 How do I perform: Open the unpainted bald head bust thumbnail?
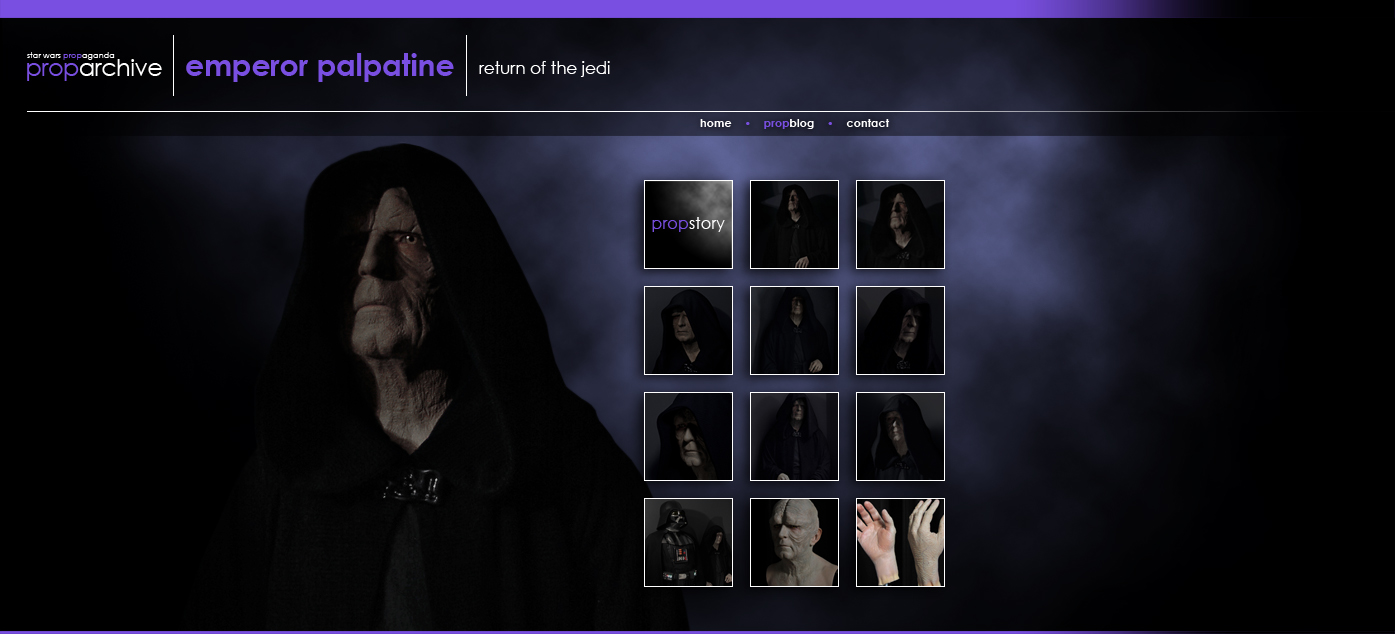pyautogui.click(x=794, y=542)
